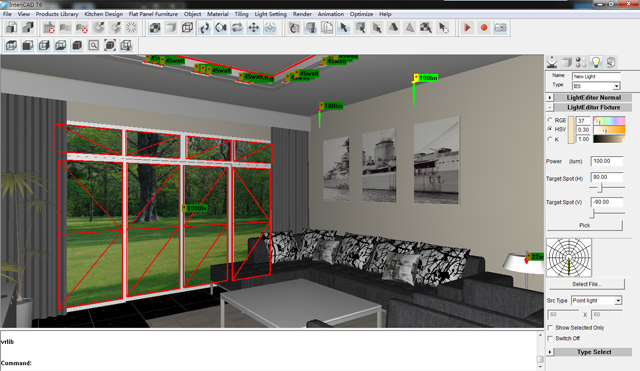The width and height of the screenshot is (640, 371).
Task: Select the arrow pointer selection tool
Action: 344,28
